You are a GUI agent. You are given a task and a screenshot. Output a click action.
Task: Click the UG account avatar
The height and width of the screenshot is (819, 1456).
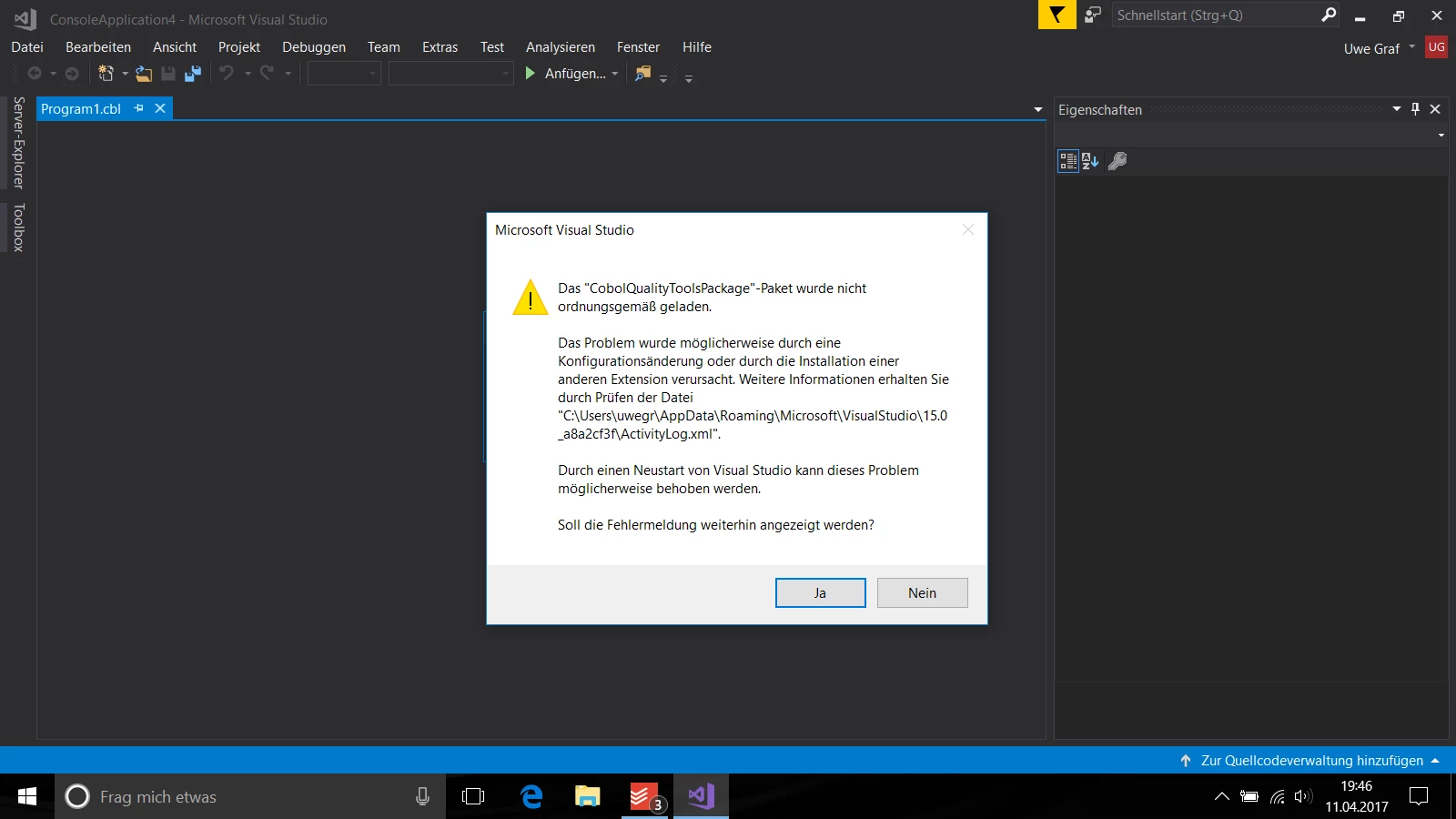1436,47
